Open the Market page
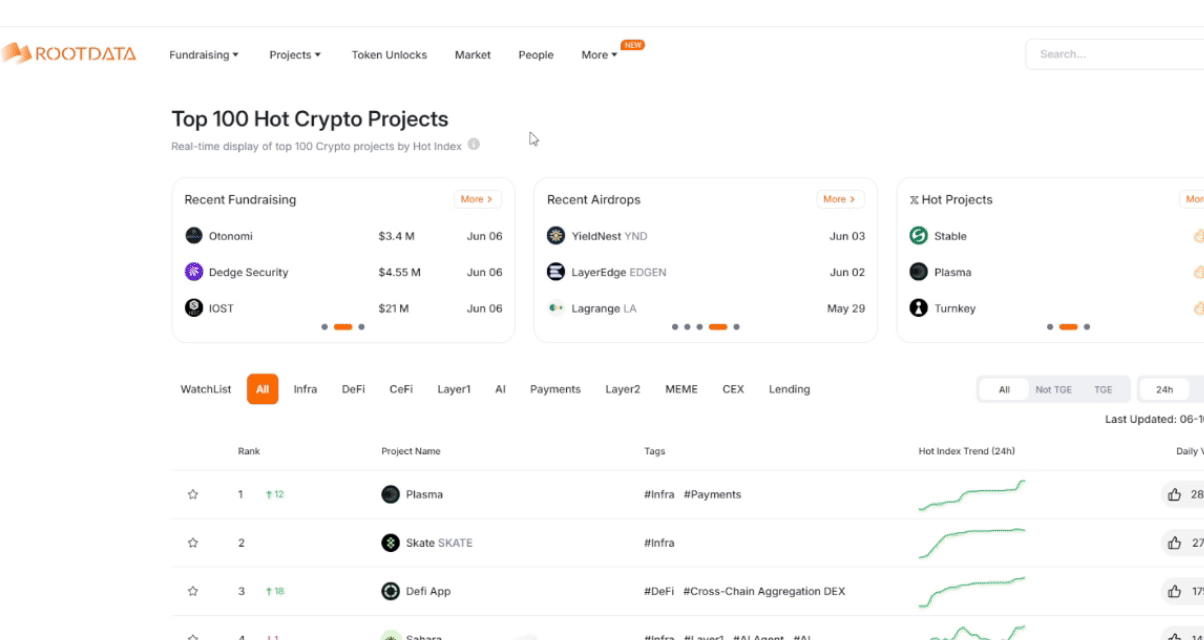 pyautogui.click(x=473, y=55)
